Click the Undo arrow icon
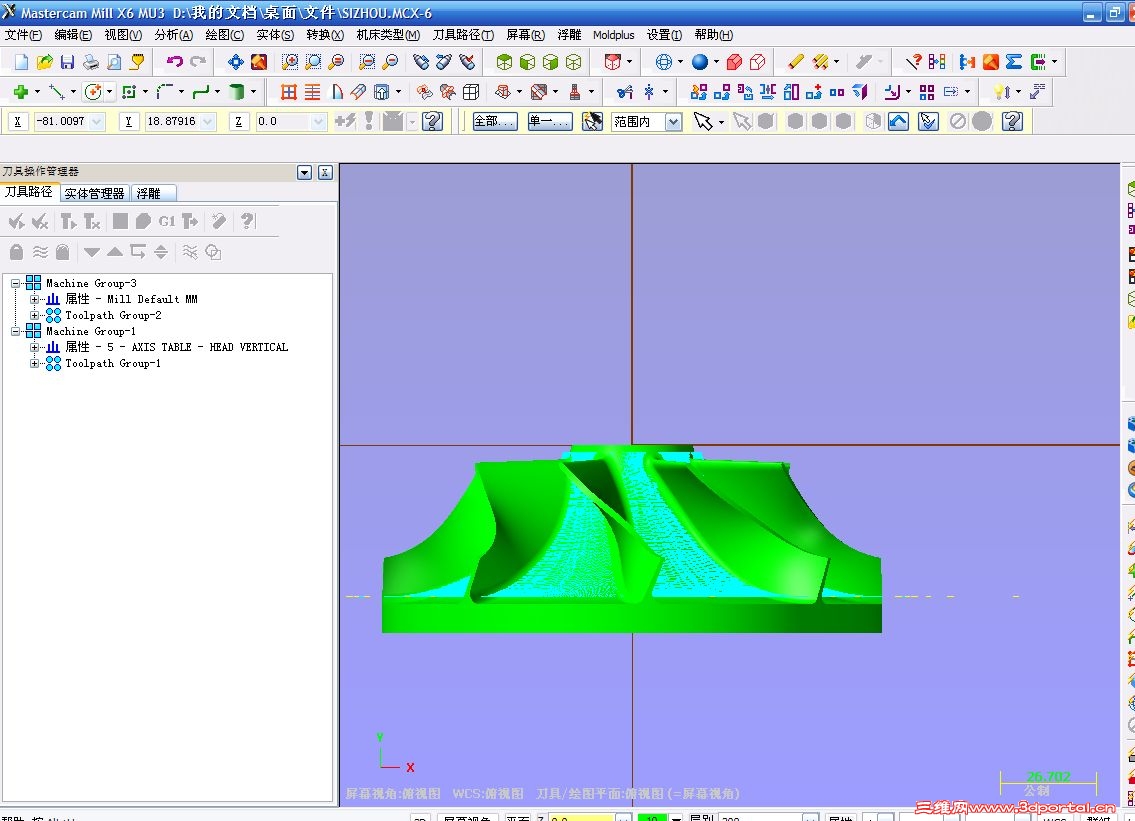1135x821 pixels. 174,62
